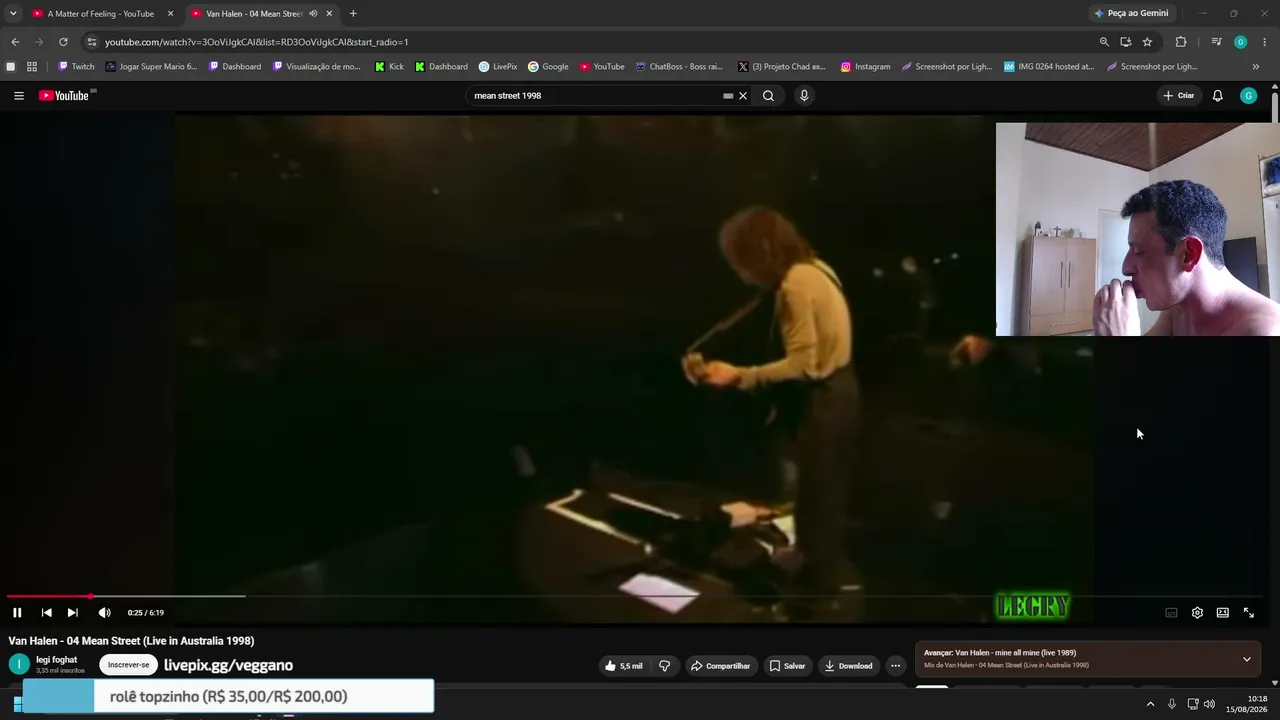Like the Mean Street video
Image resolution: width=1280 pixels, height=720 pixels.
point(624,666)
